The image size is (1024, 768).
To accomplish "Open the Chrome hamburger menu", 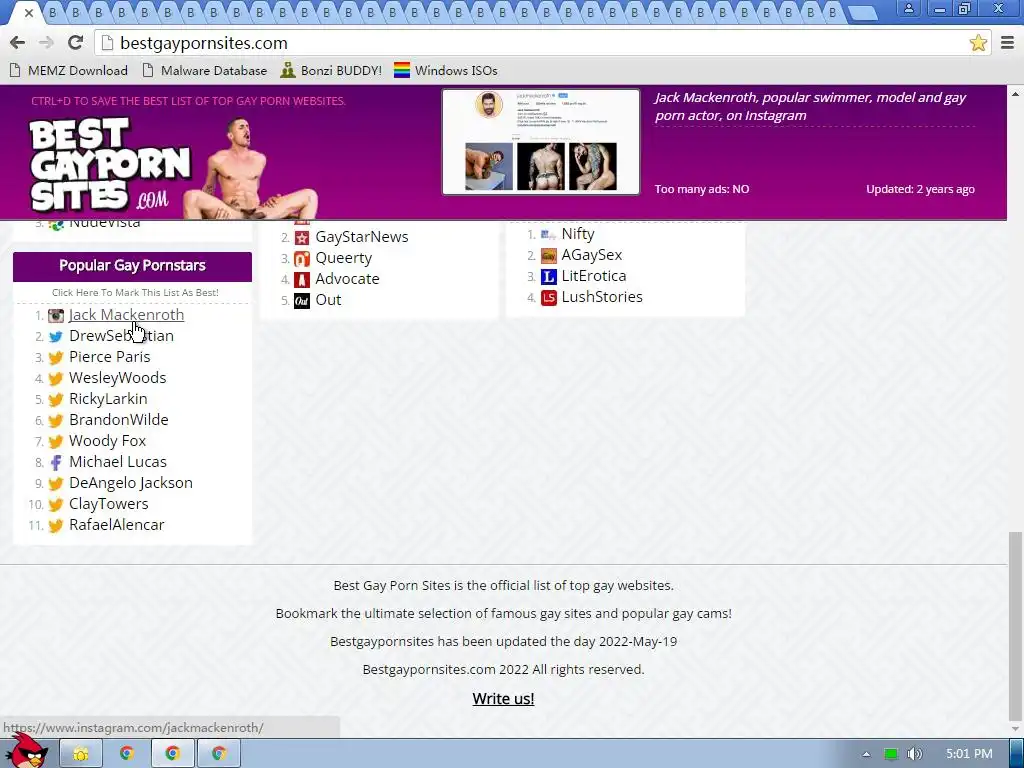I will tap(1008, 43).
